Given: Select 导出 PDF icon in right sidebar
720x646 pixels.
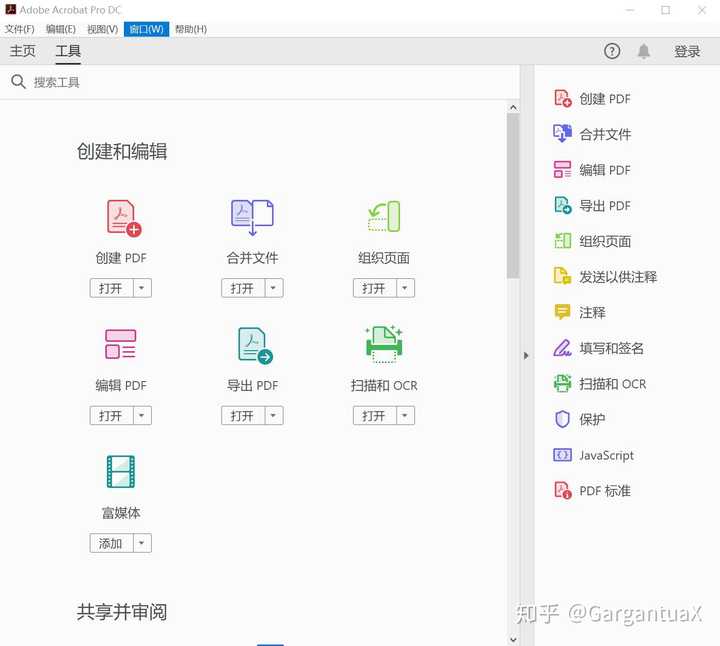Looking at the screenshot, I should [x=562, y=205].
